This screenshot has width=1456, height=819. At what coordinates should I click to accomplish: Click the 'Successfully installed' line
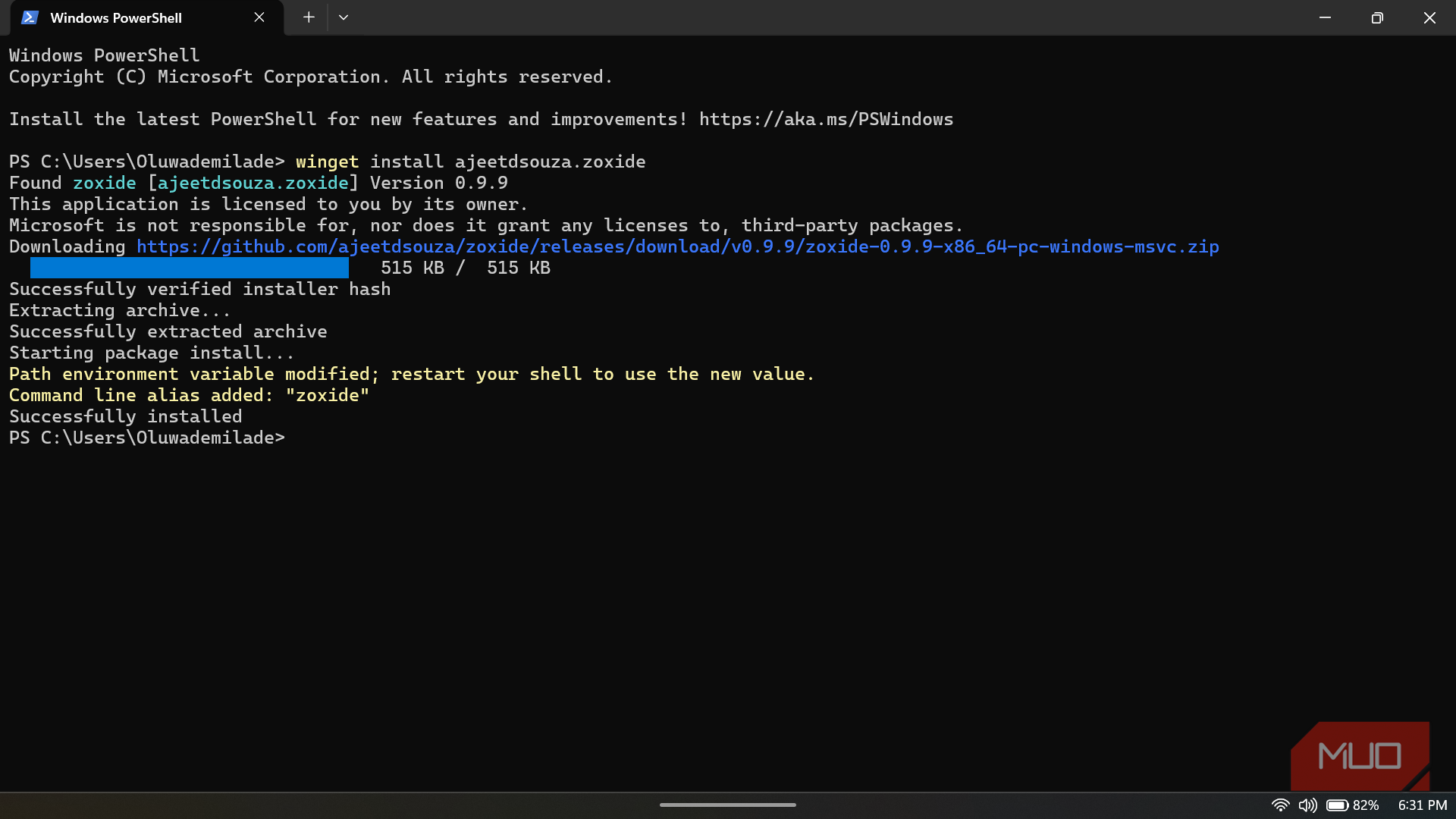coord(126,416)
